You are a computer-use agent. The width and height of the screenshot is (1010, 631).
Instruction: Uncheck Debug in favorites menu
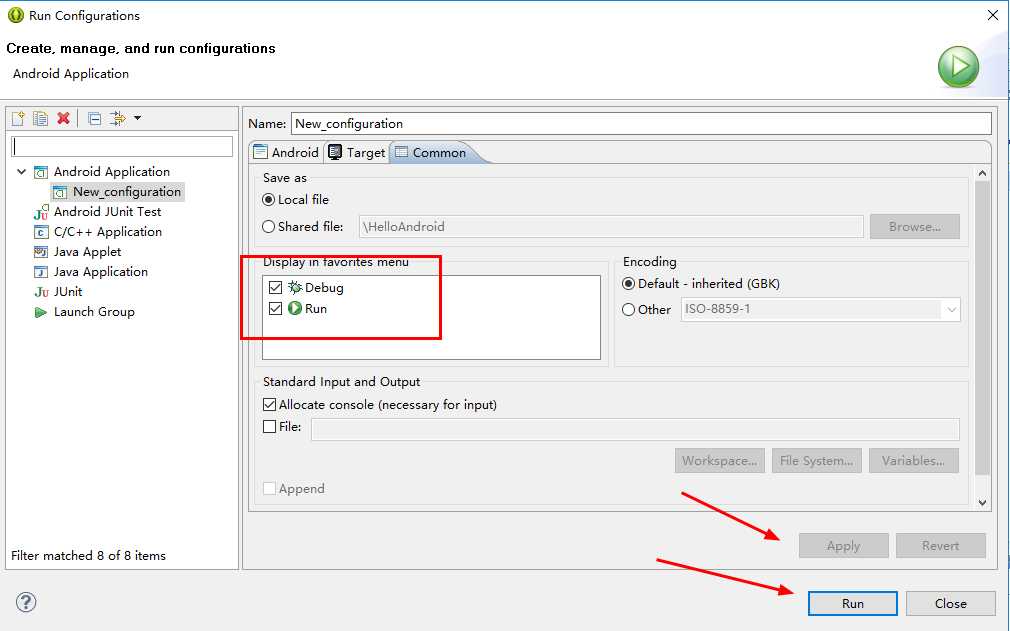click(x=276, y=288)
